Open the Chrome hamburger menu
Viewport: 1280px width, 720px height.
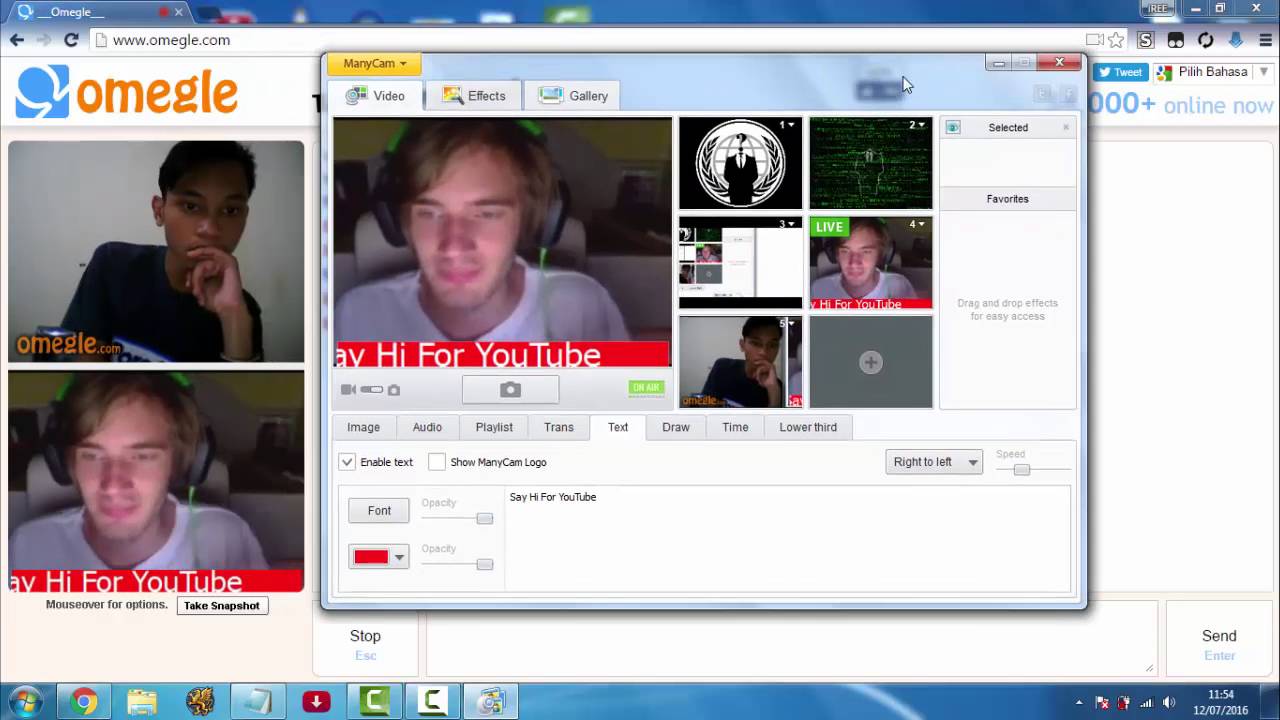pos(1264,40)
